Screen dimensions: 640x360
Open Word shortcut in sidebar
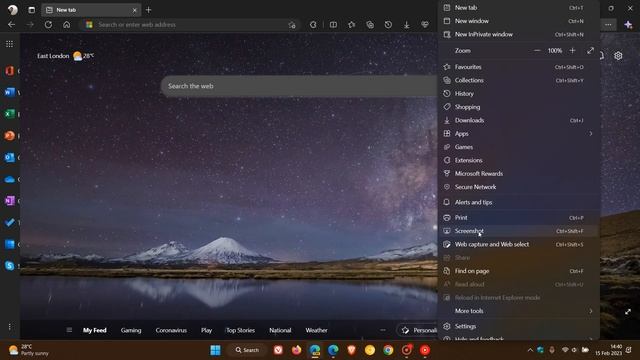[x=9, y=92]
